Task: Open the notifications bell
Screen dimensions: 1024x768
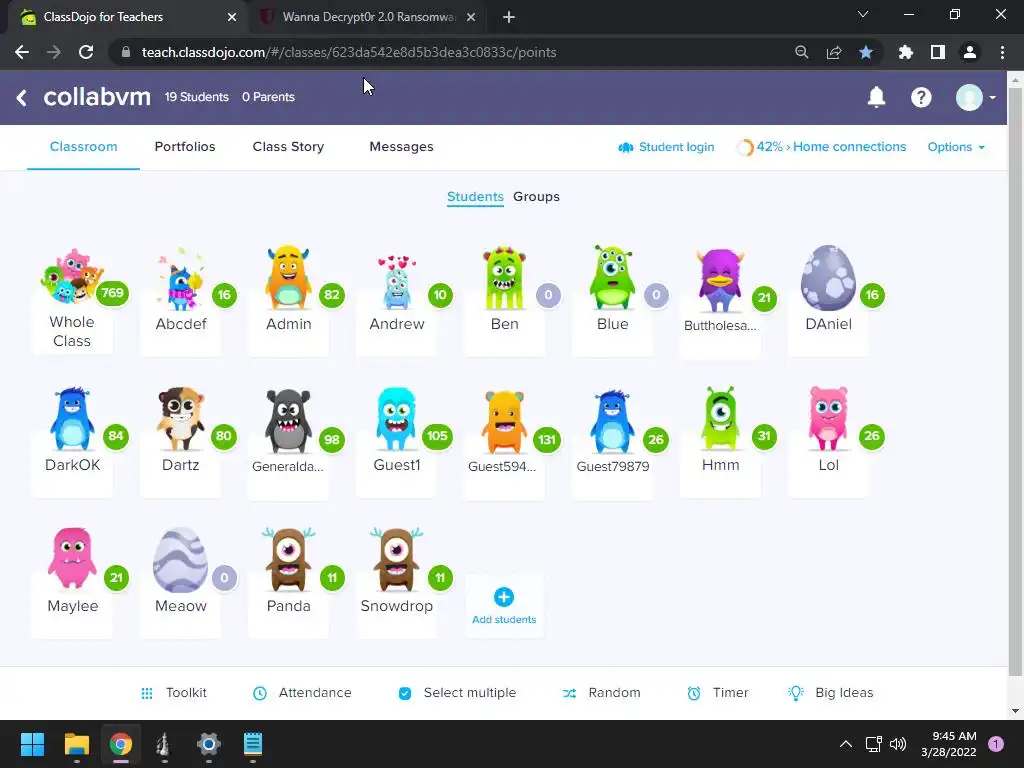Action: pos(876,97)
